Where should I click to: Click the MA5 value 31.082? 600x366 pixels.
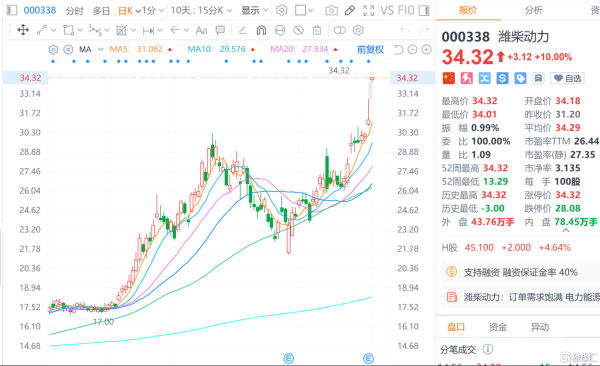click(150, 49)
